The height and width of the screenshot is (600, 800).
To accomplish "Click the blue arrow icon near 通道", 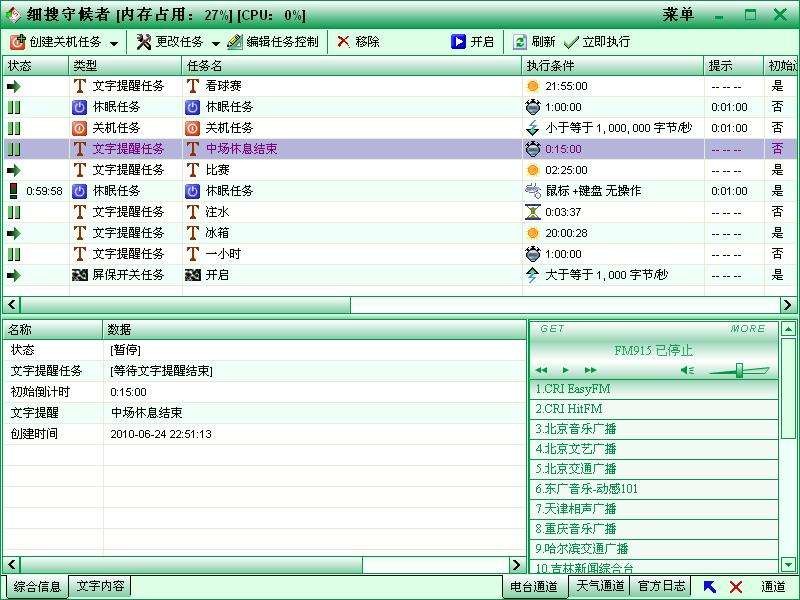I will click(x=710, y=587).
